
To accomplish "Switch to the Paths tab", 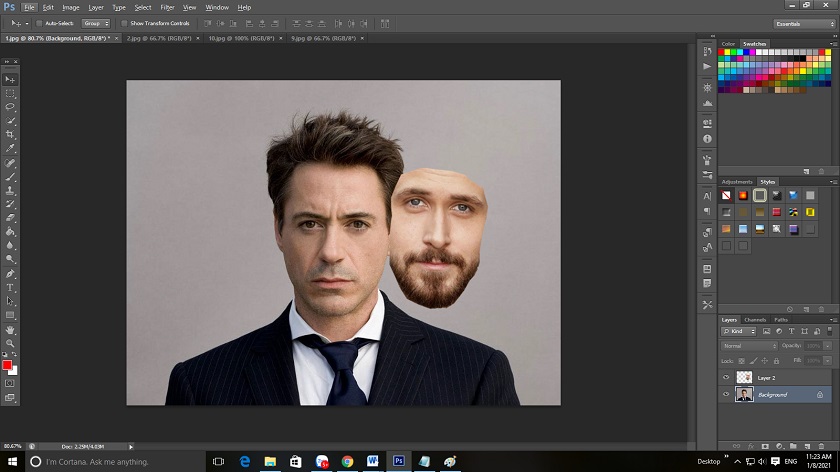I will [x=781, y=320].
